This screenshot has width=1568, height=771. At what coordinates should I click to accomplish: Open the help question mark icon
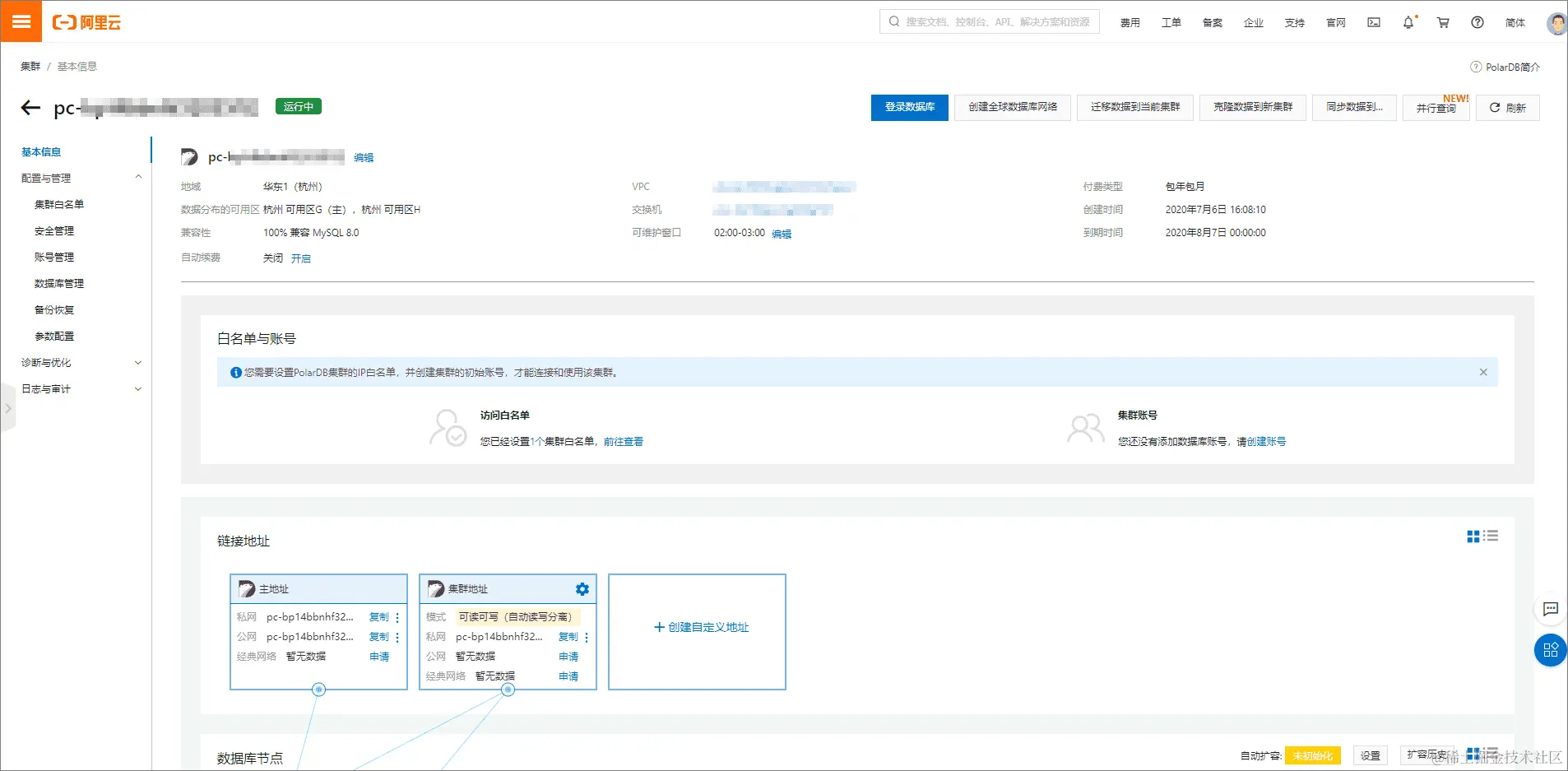coord(1478,22)
